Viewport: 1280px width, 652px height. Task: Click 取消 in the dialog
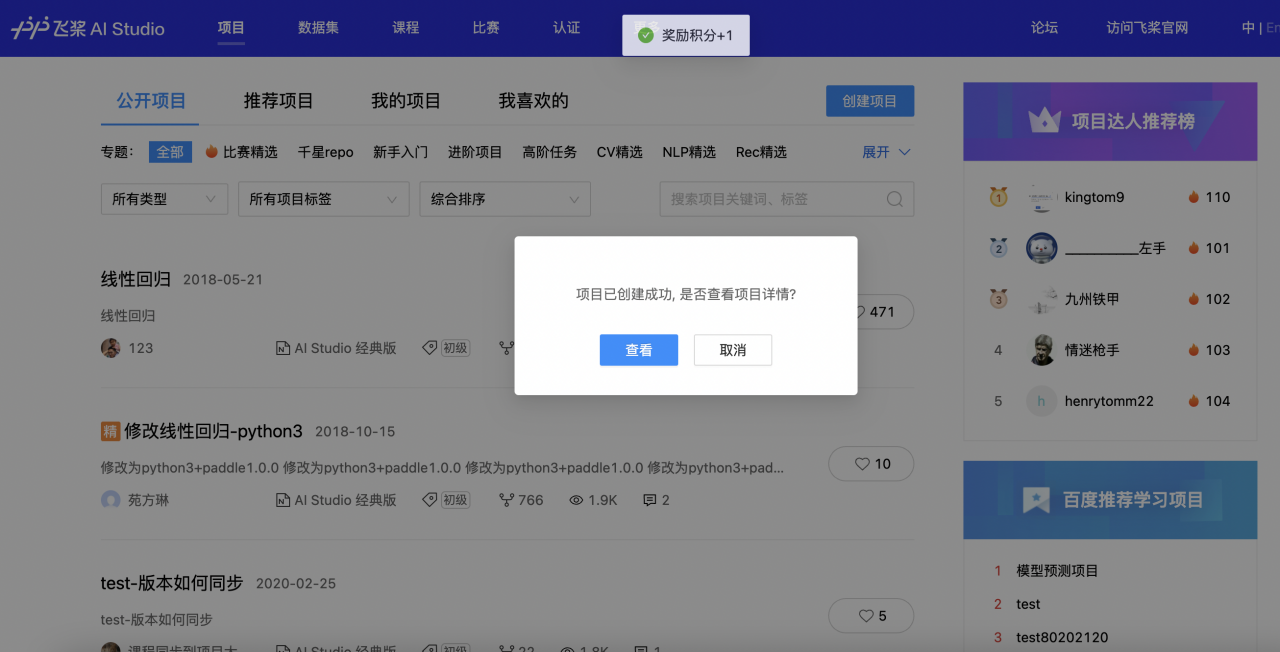tap(733, 350)
